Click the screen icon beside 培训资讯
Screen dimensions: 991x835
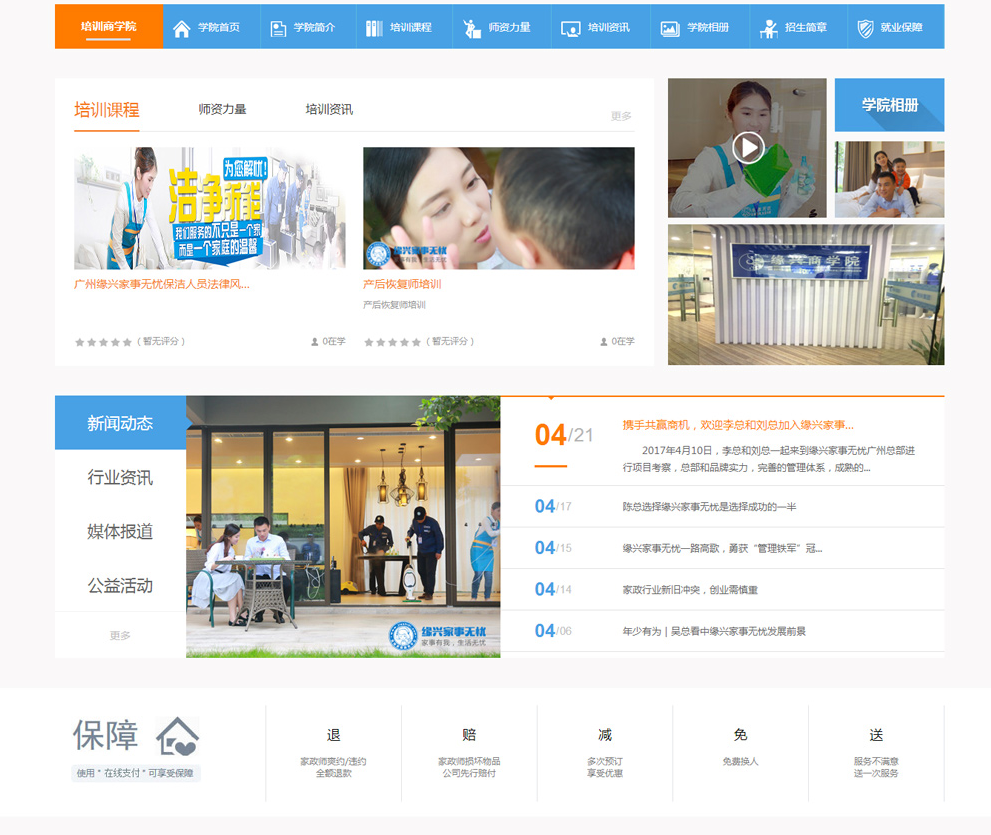click(x=571, y=28)
